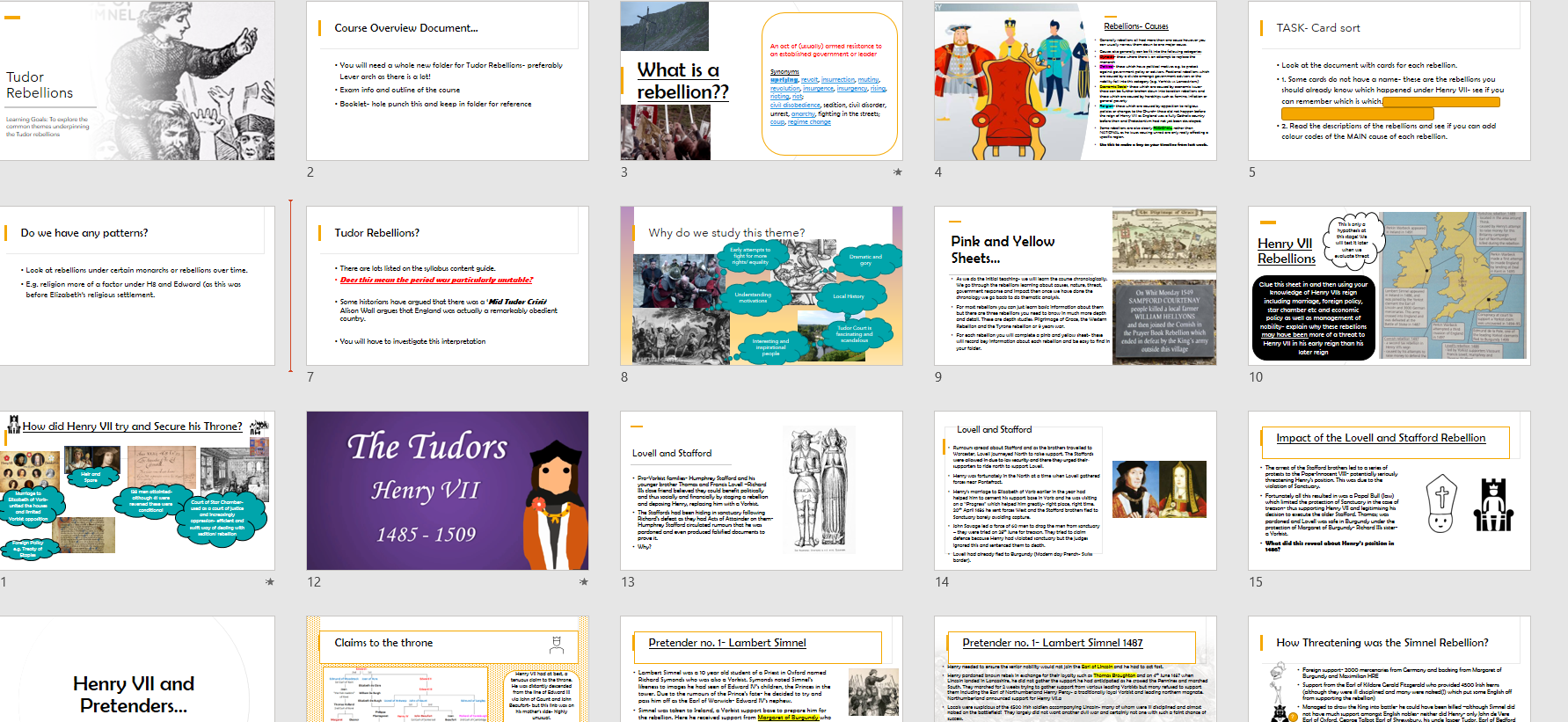Click the slide number 4 label
This screenshot has height=722, width=1568.
pos(938,172)
